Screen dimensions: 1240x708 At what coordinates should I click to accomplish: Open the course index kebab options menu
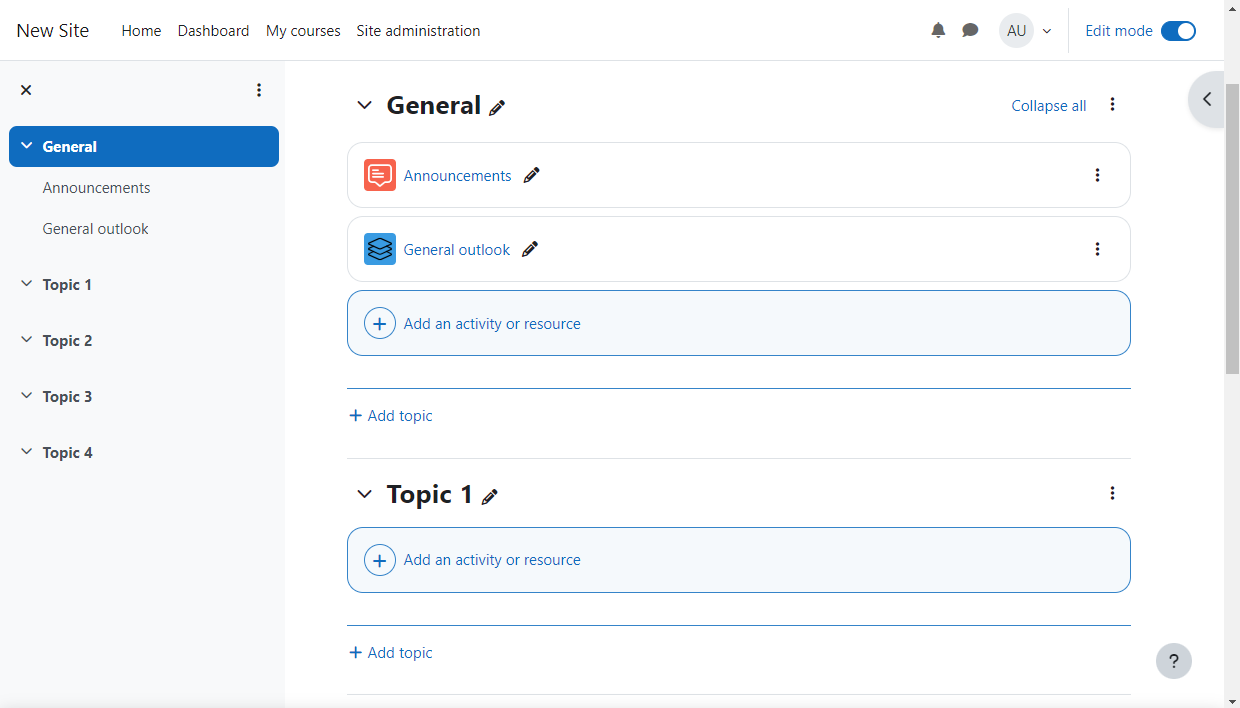[x=259, y=90]
